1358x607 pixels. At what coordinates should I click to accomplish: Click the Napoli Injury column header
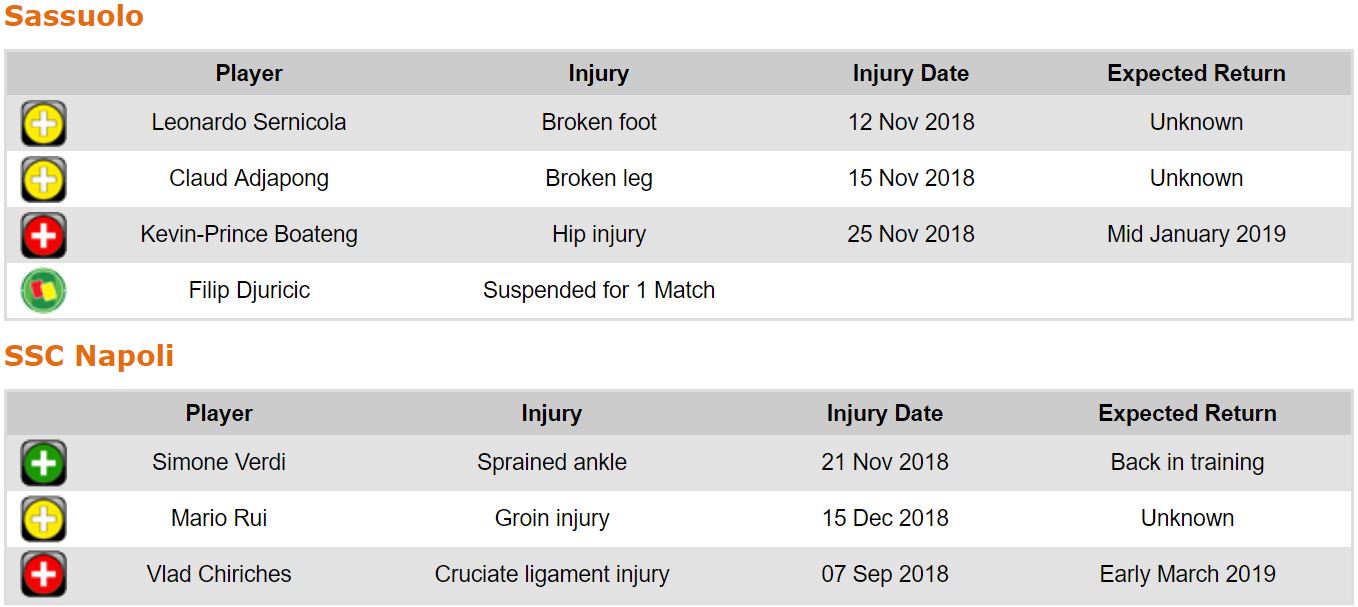[551, 414]
